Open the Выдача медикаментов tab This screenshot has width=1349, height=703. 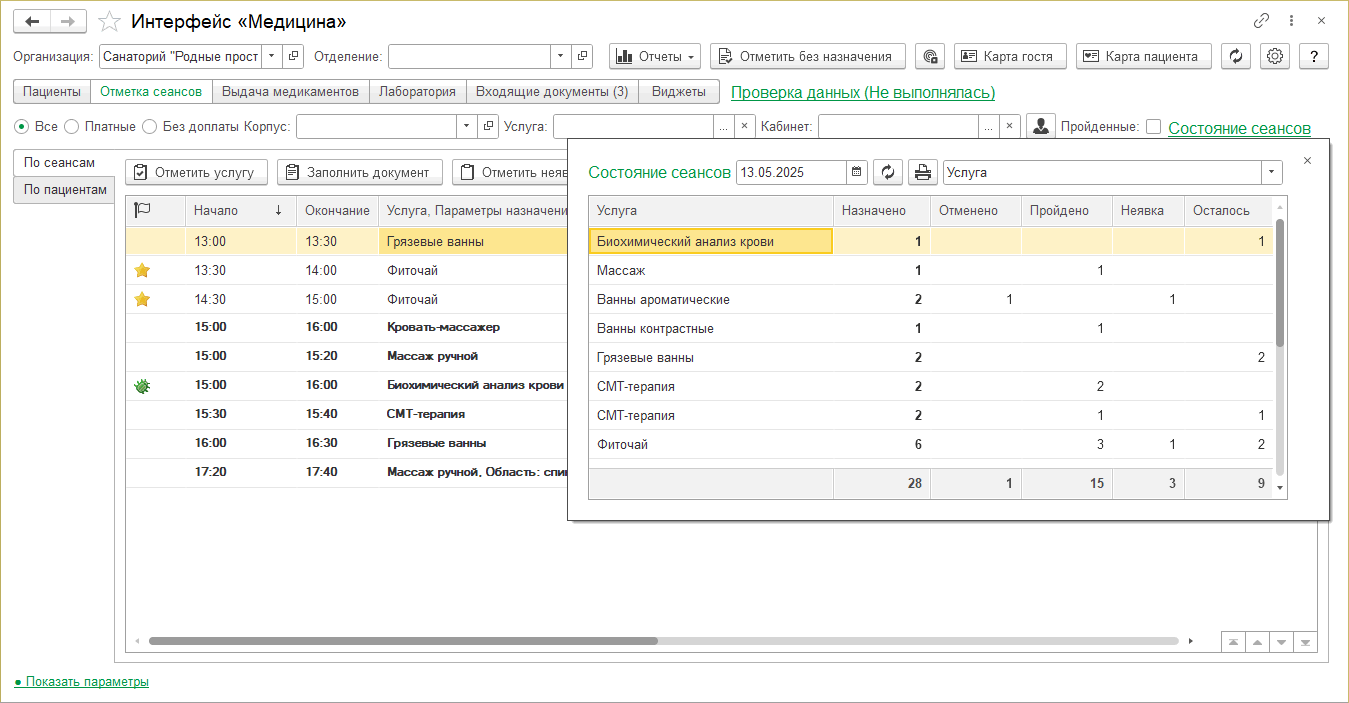tap(290, 92)
